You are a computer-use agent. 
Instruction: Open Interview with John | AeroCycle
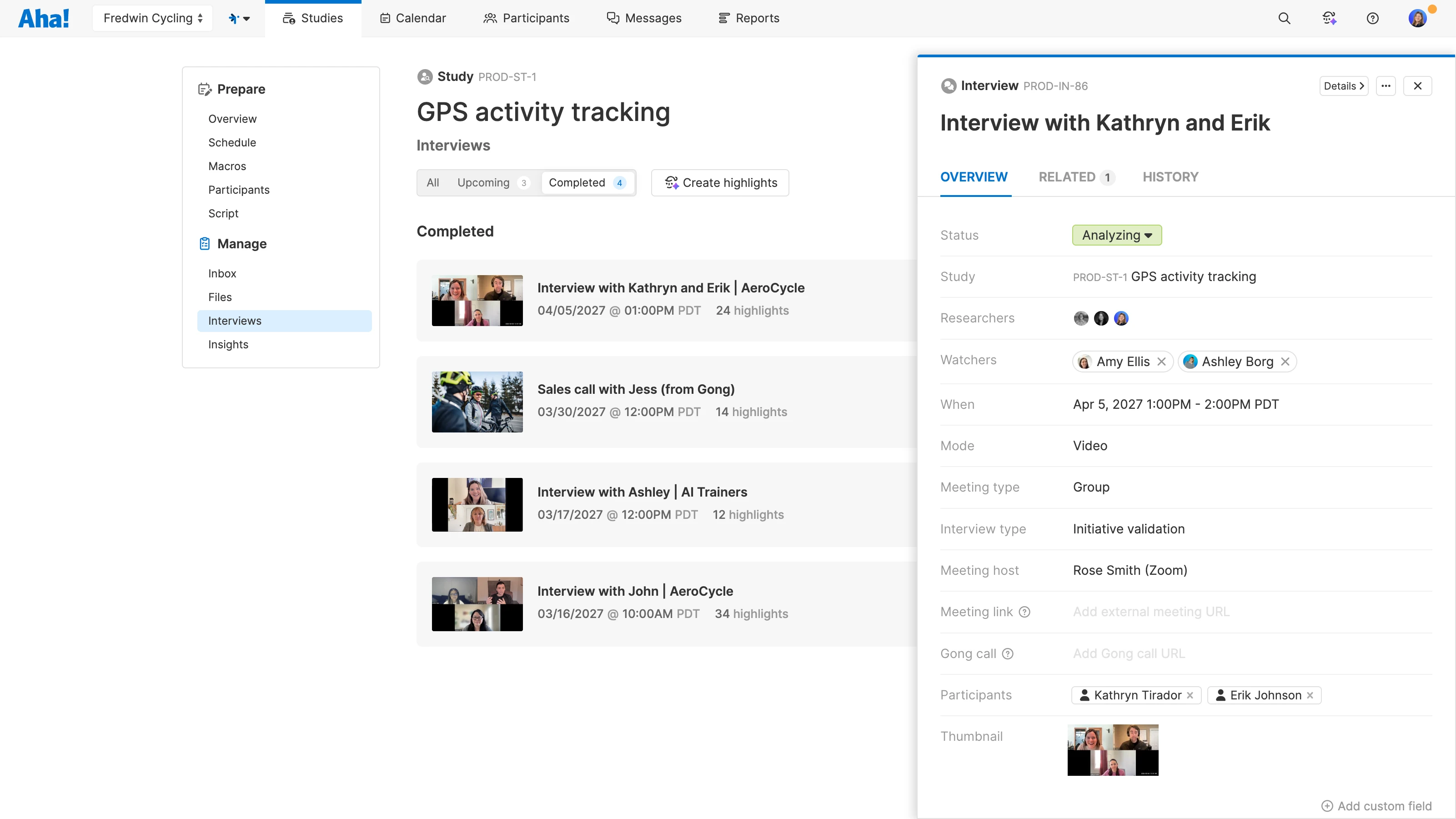(x=635, y=591)
